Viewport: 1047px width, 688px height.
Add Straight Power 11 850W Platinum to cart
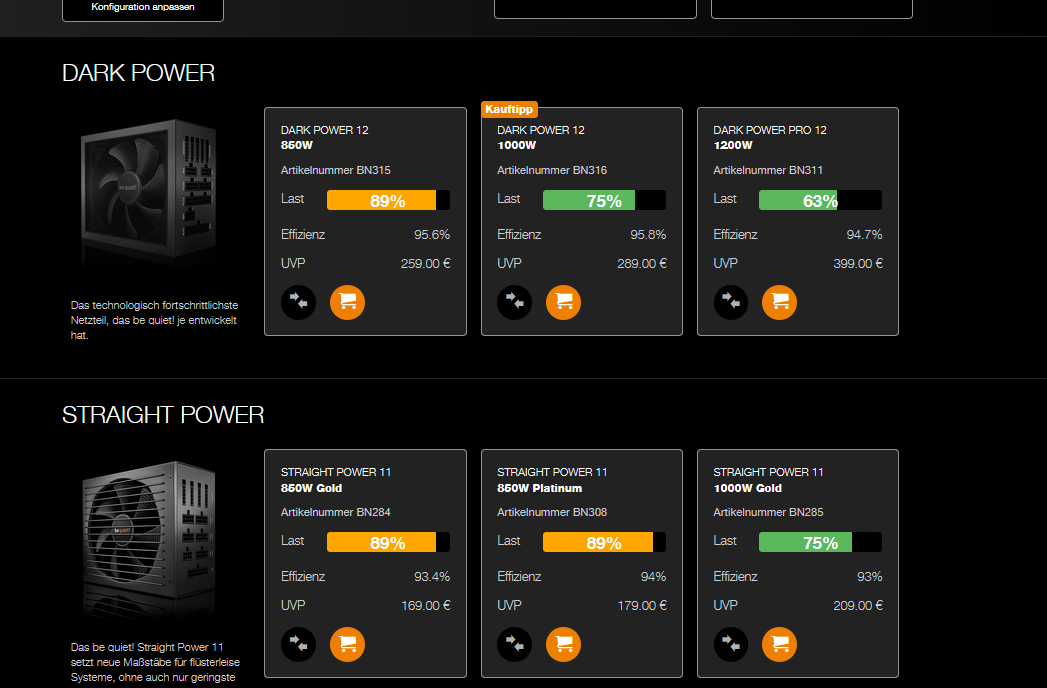[564, 645]
